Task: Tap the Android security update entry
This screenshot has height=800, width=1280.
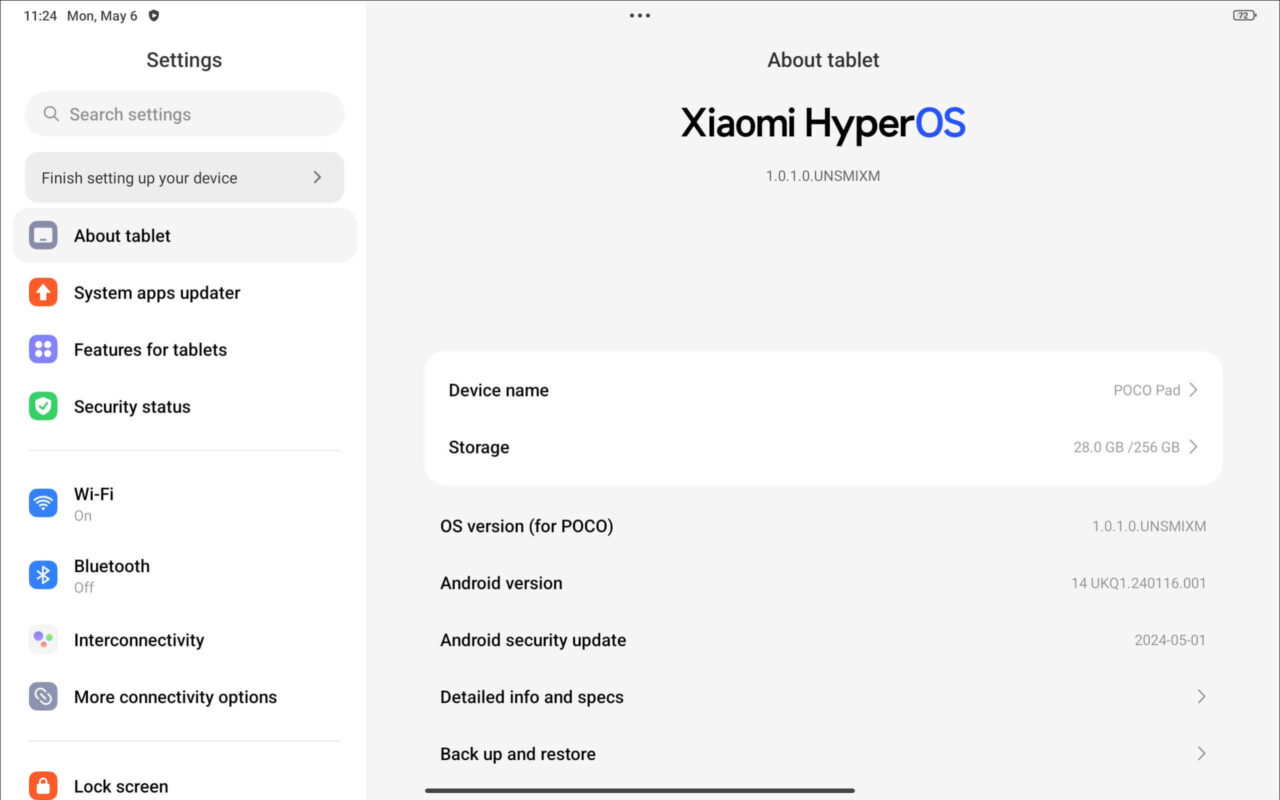Action: click(x=822, y=640)
